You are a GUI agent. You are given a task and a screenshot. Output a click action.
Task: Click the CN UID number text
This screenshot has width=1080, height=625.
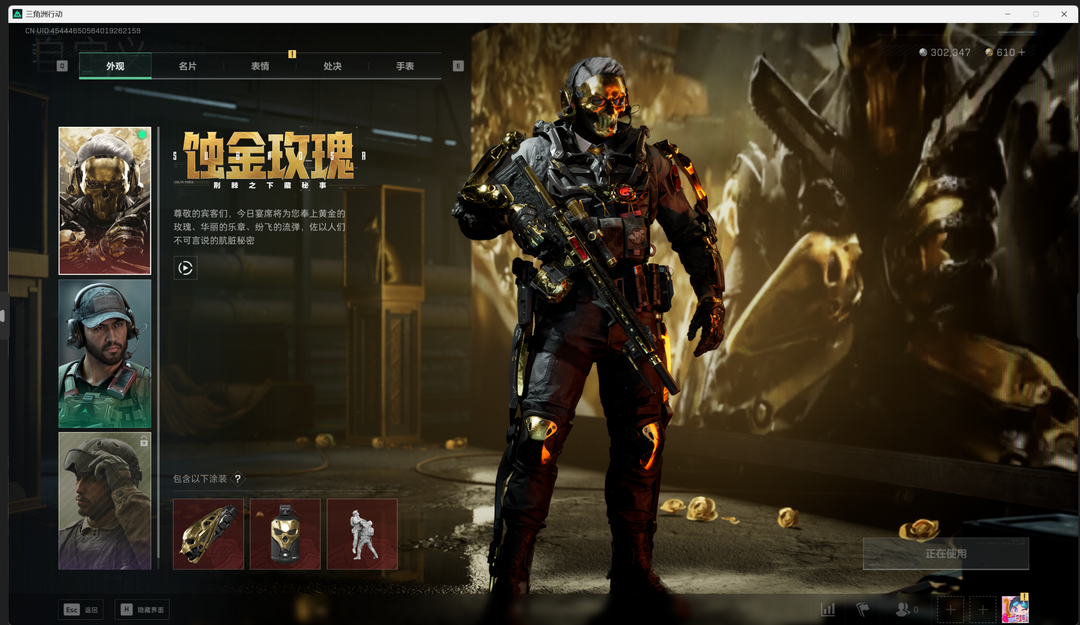click(x=83, y=31)
